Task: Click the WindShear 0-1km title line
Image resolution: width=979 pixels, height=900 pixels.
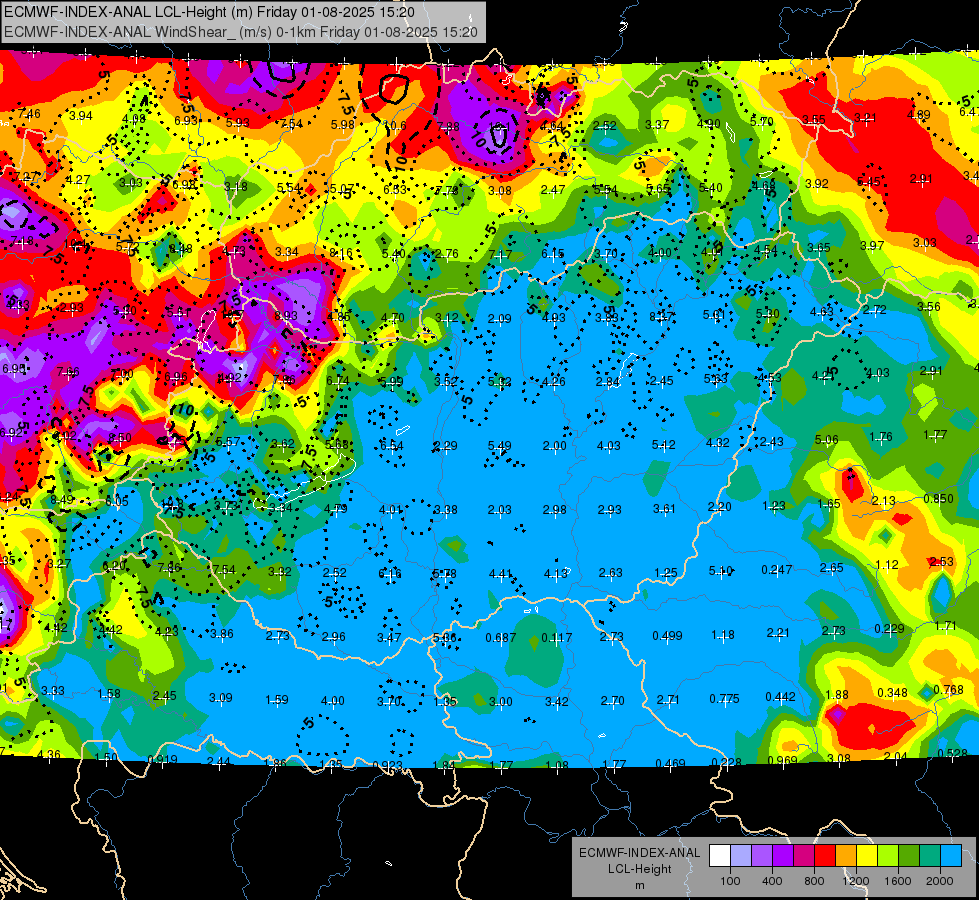Action: click(x=240, y=32)
